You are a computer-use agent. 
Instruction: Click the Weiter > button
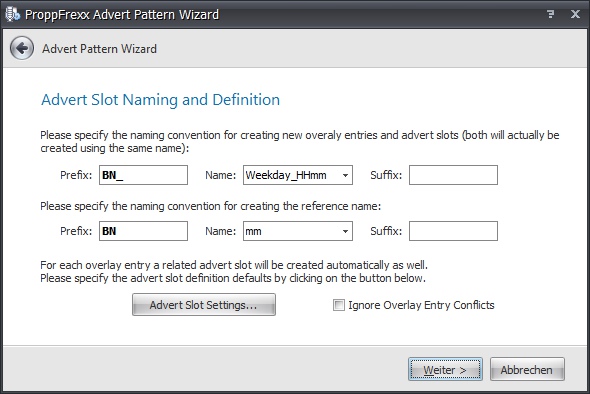click(445, 369)
